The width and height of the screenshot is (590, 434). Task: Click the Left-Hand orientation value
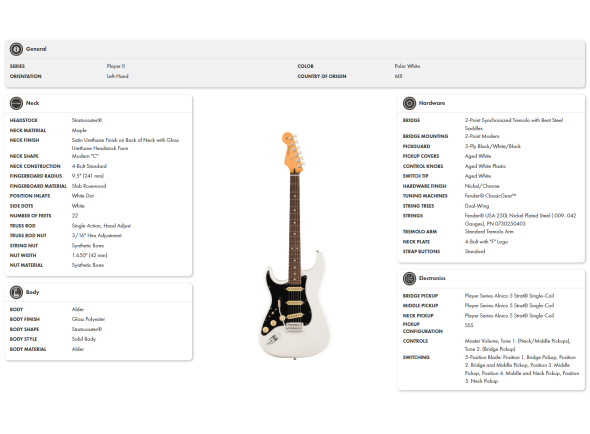pyautogui.click(x=117, y=76)
